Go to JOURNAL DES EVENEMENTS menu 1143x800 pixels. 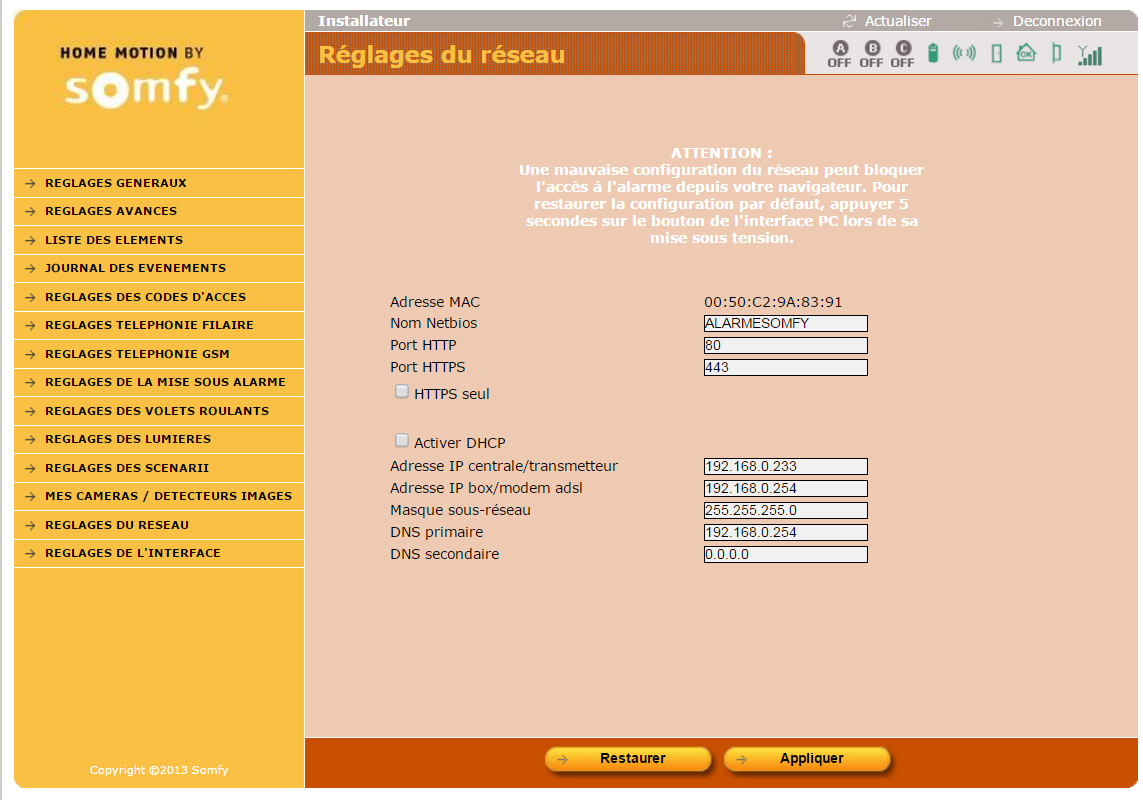(135, 268)
